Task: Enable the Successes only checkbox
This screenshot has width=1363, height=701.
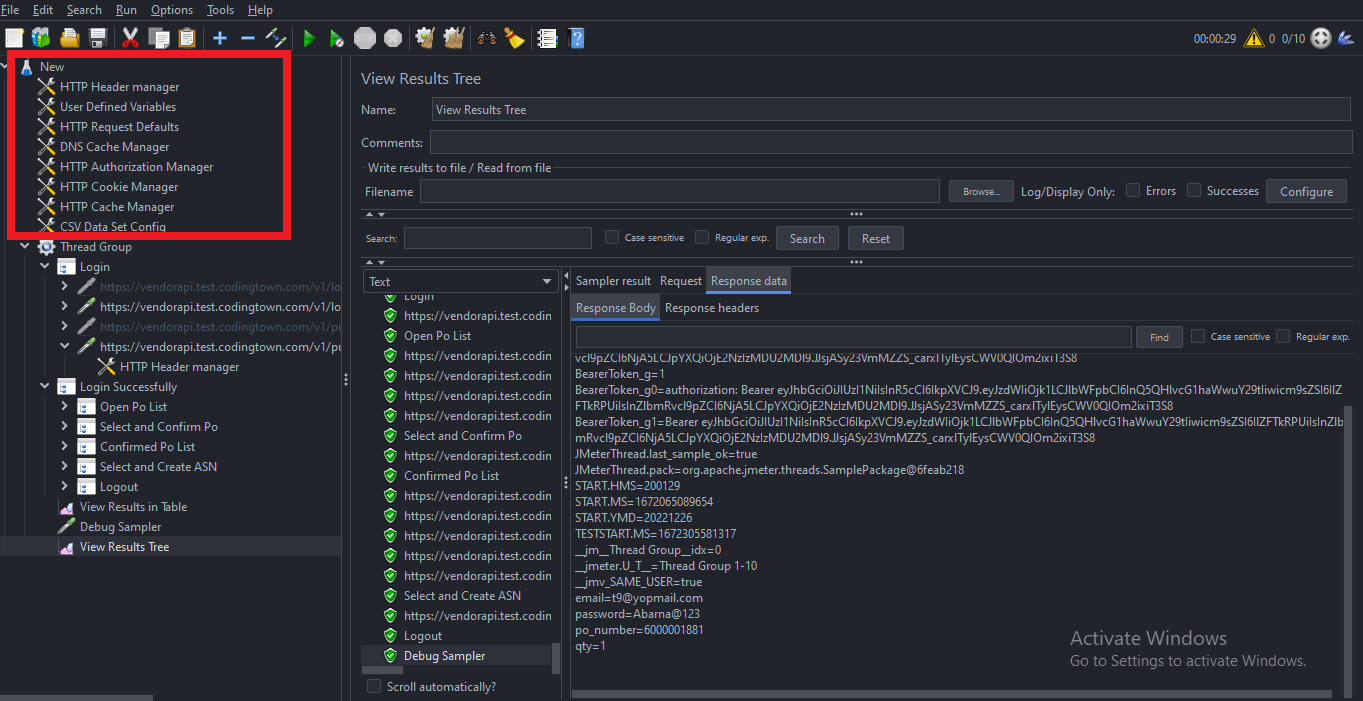Action: [x=1194, y=190]
